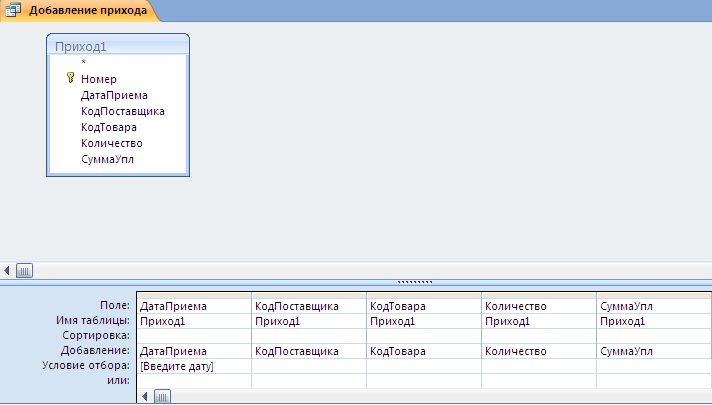The height and width of the screenshot is (405, 712).
Task: Click the column selector bar above СуммаУпл
Action: click(x=654, y=295)
